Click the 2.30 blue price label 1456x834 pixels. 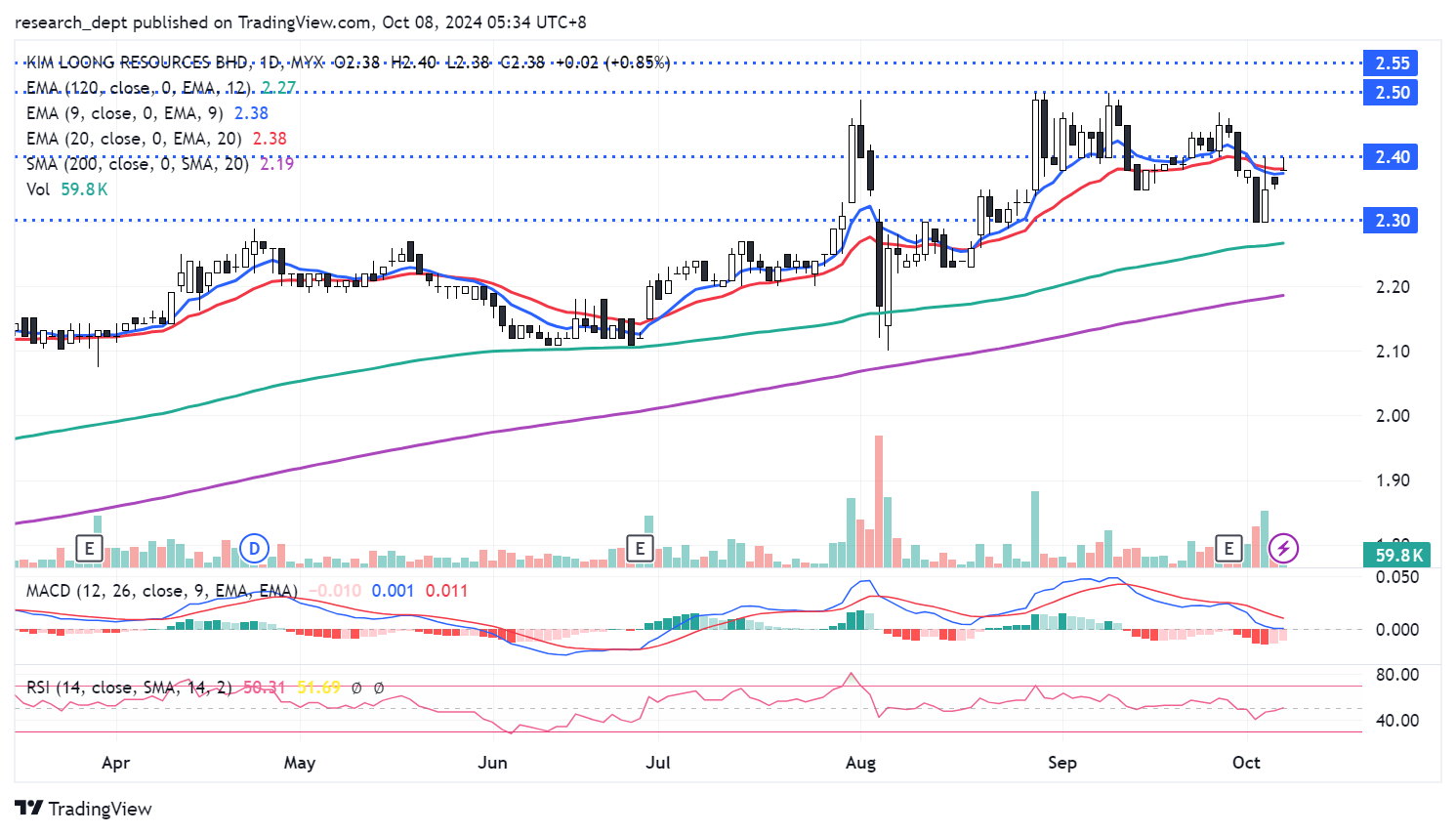tap(1393, 221)
